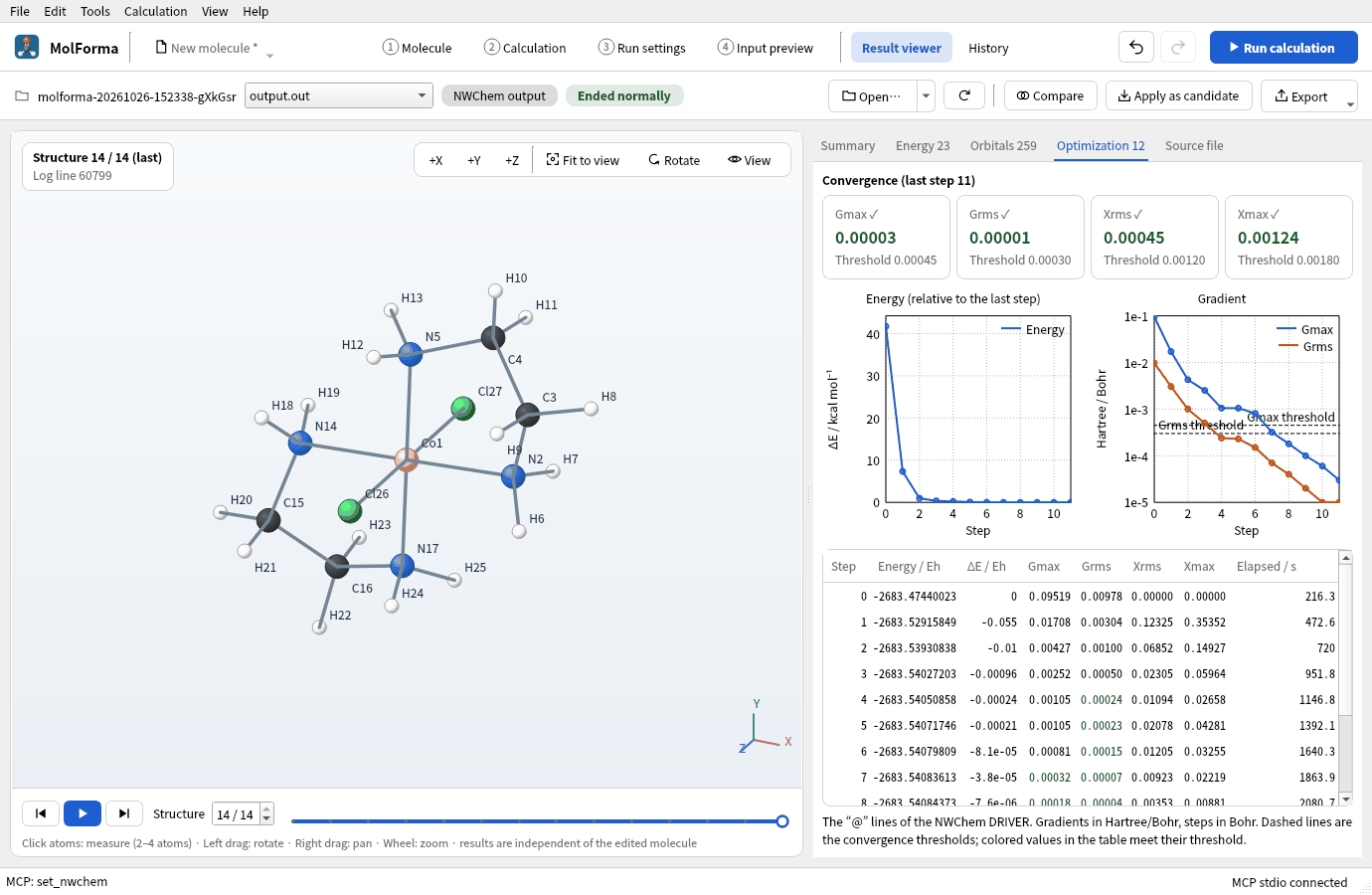Click the Compare button
This screenshot has width=1372, height=895.
tap(1051, 95)
